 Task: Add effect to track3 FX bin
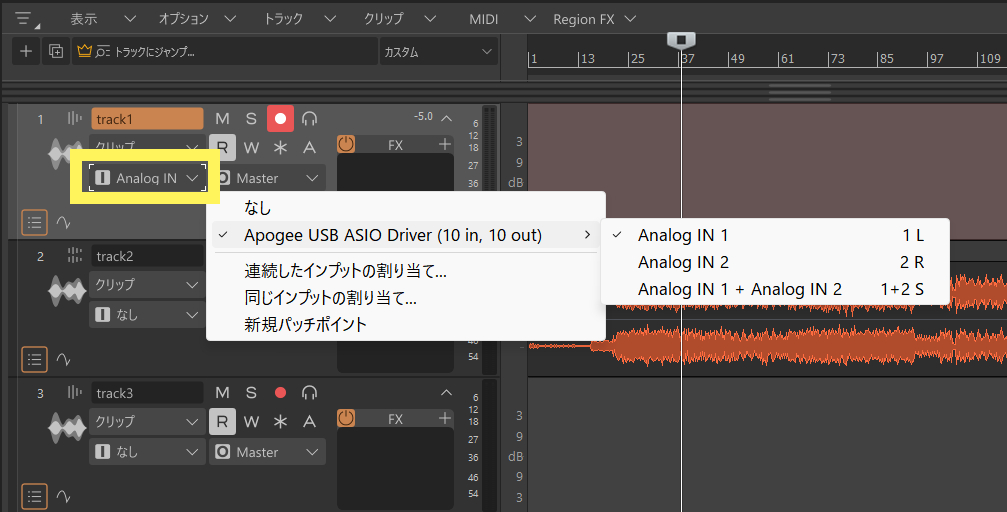444,418
